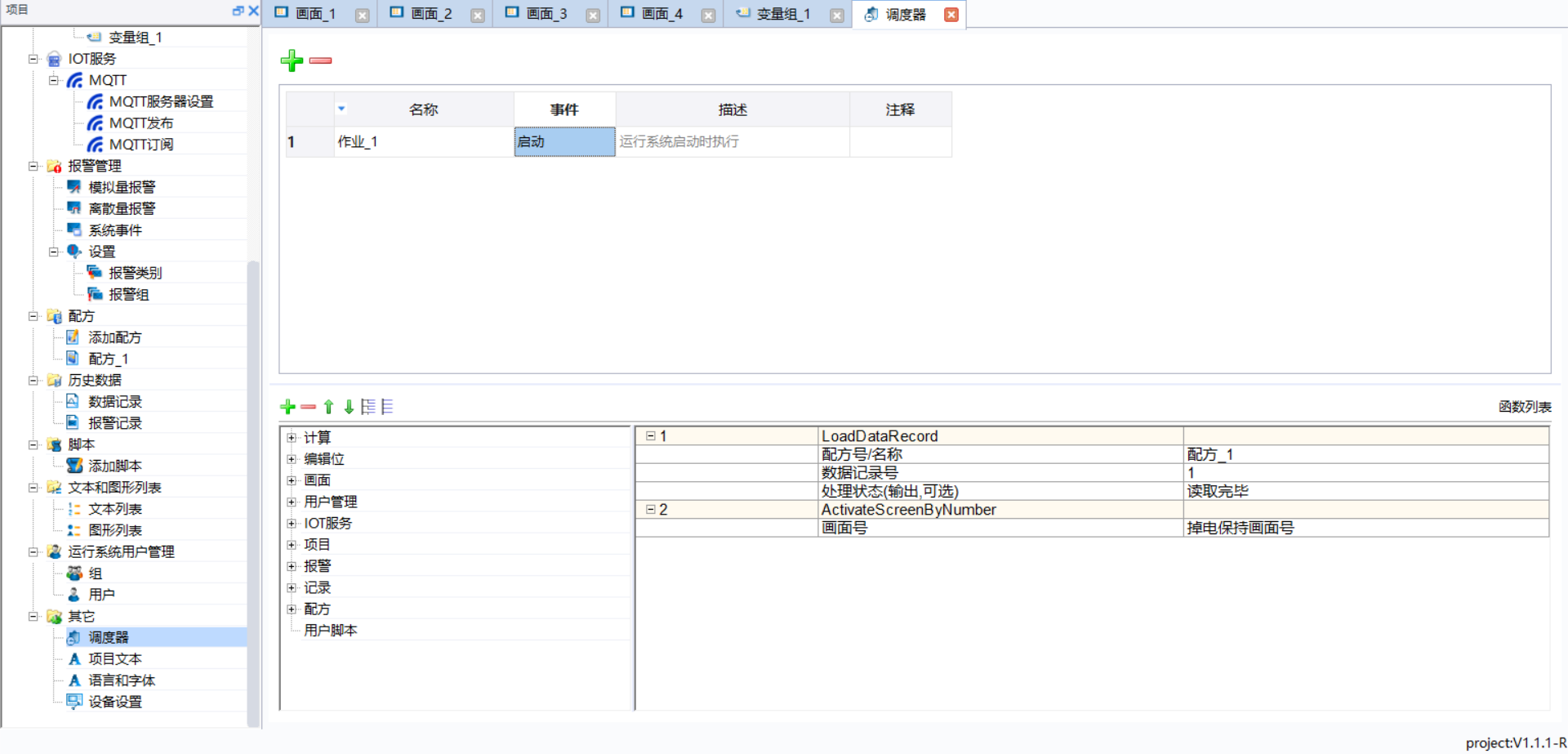Click 添加脚本 item
The height and width of the screenshot is (754, 1568).
tap(114, 466)
